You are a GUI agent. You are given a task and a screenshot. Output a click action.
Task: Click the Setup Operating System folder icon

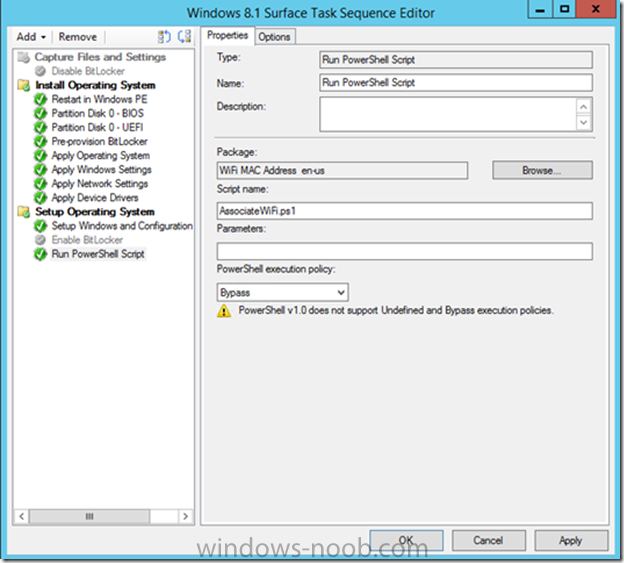23,212
